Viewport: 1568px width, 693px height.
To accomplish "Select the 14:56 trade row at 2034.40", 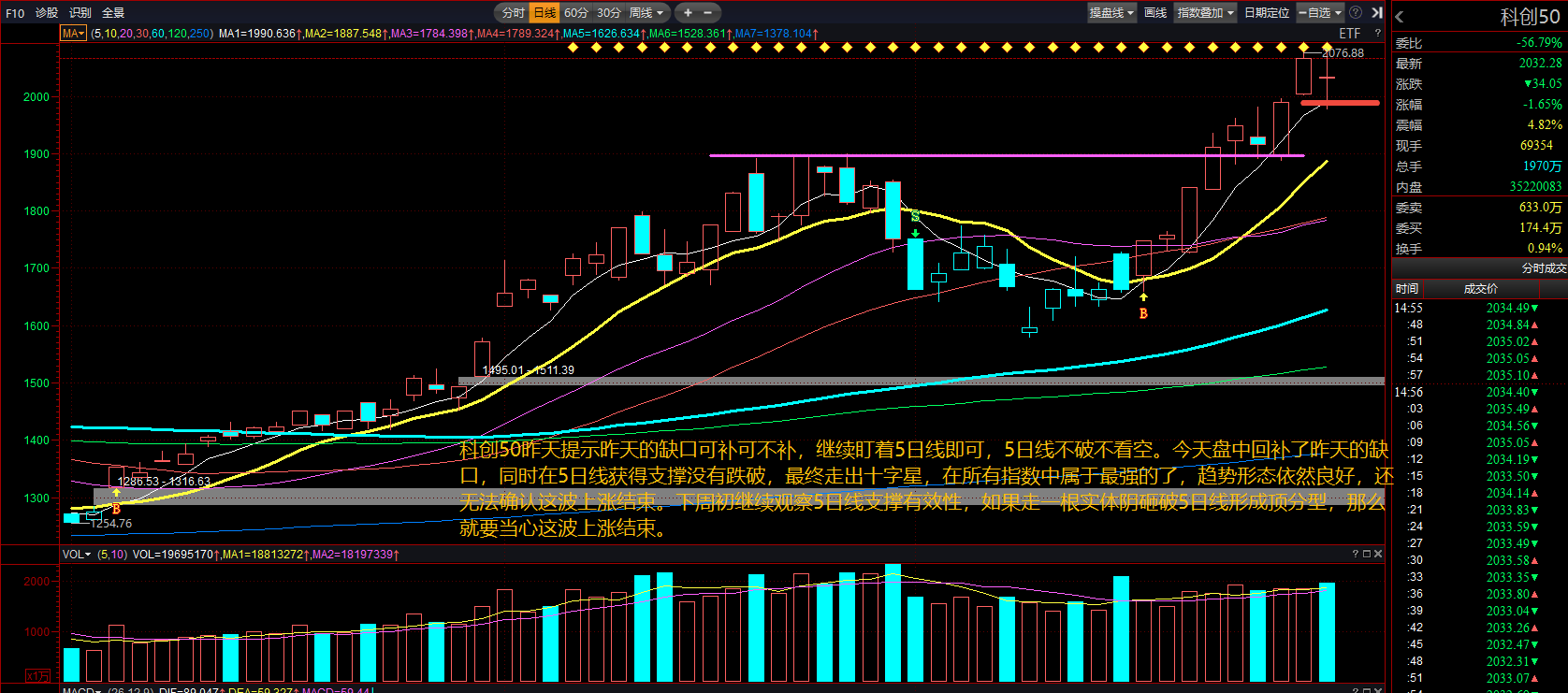I will [x=1478, y=392].
